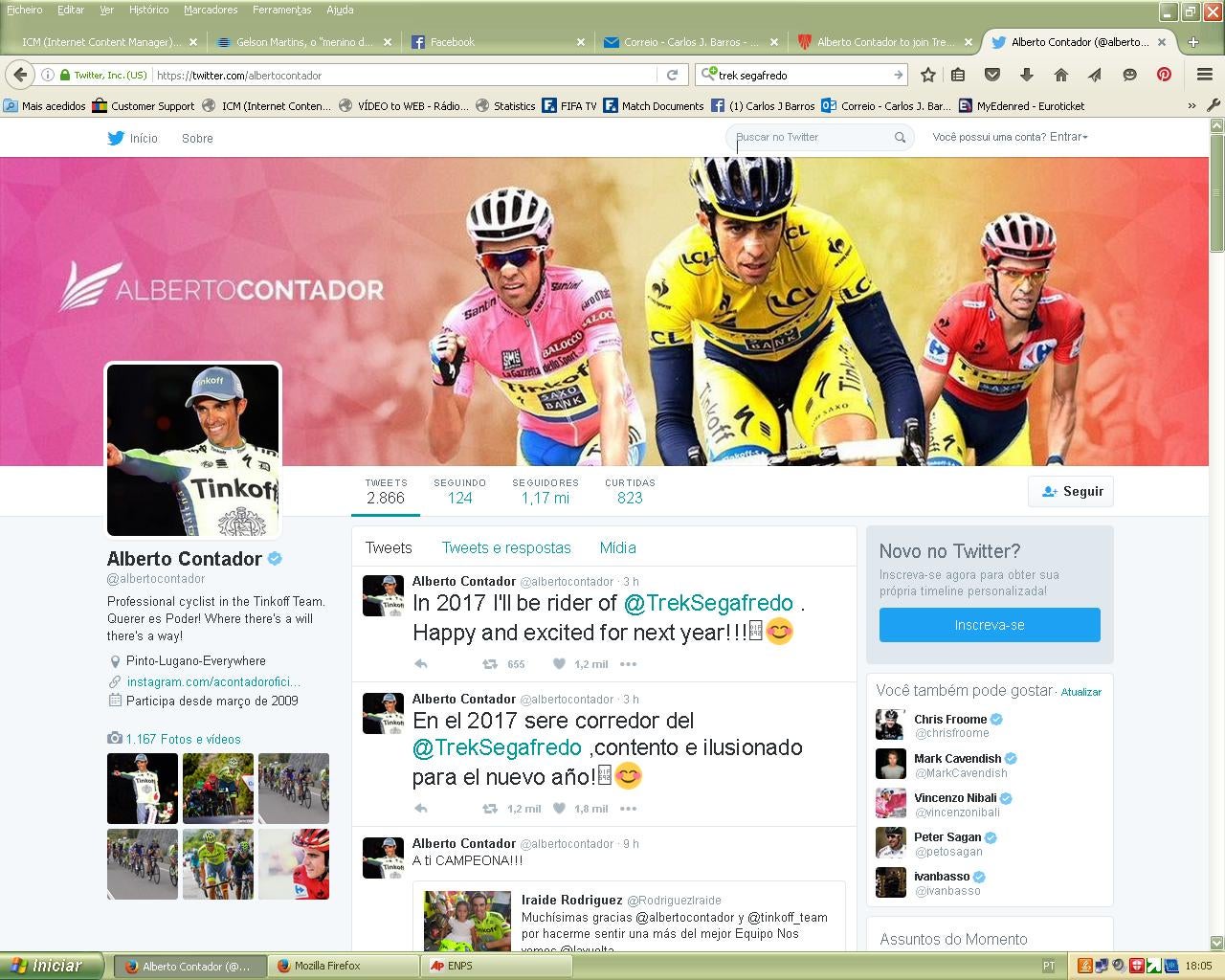The height and width of the screenshot is (980, 1225).
Task: Click the Windows Iniciar start button
Action: [51, 966]
